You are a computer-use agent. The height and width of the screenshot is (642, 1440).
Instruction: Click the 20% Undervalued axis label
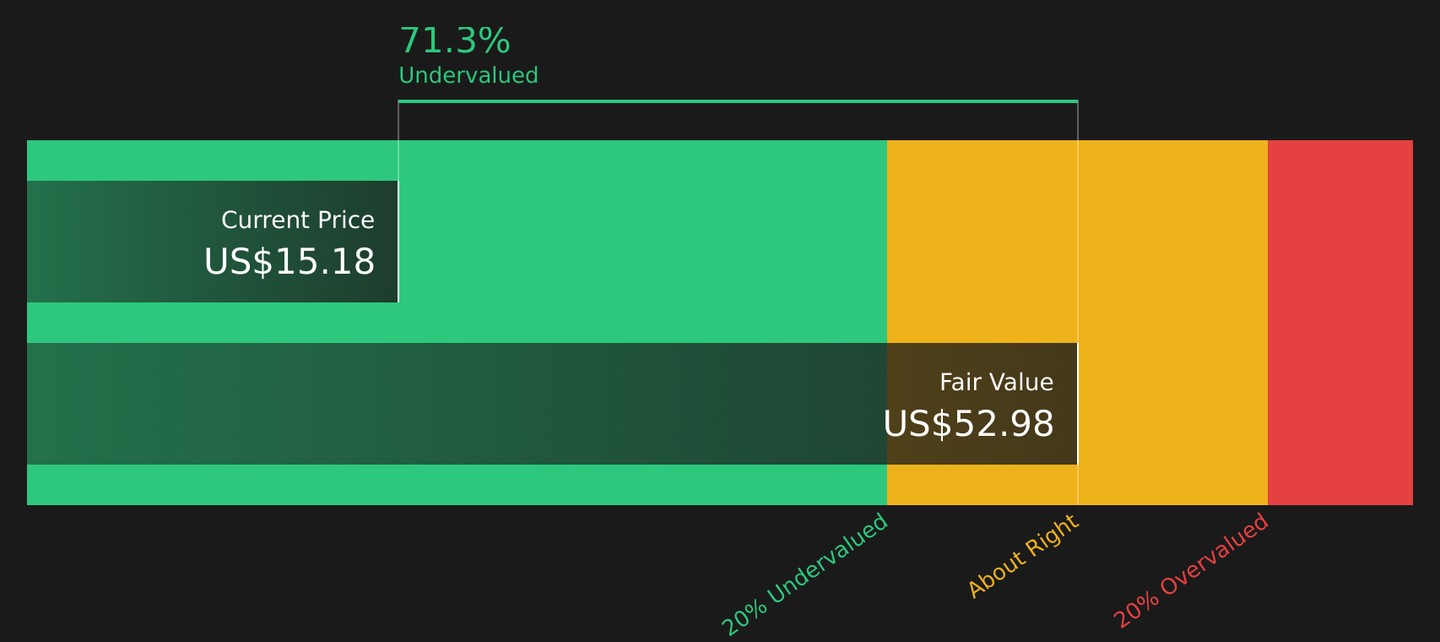click(x=805, y=574)
